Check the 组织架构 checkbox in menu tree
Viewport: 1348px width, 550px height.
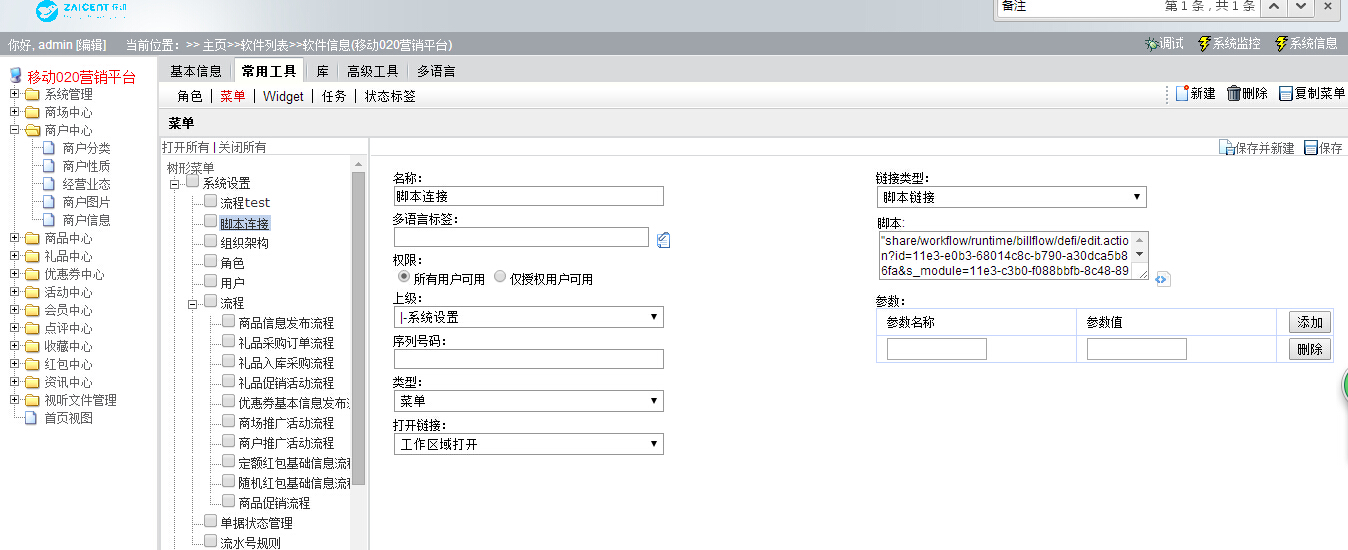tap(210, 241)
